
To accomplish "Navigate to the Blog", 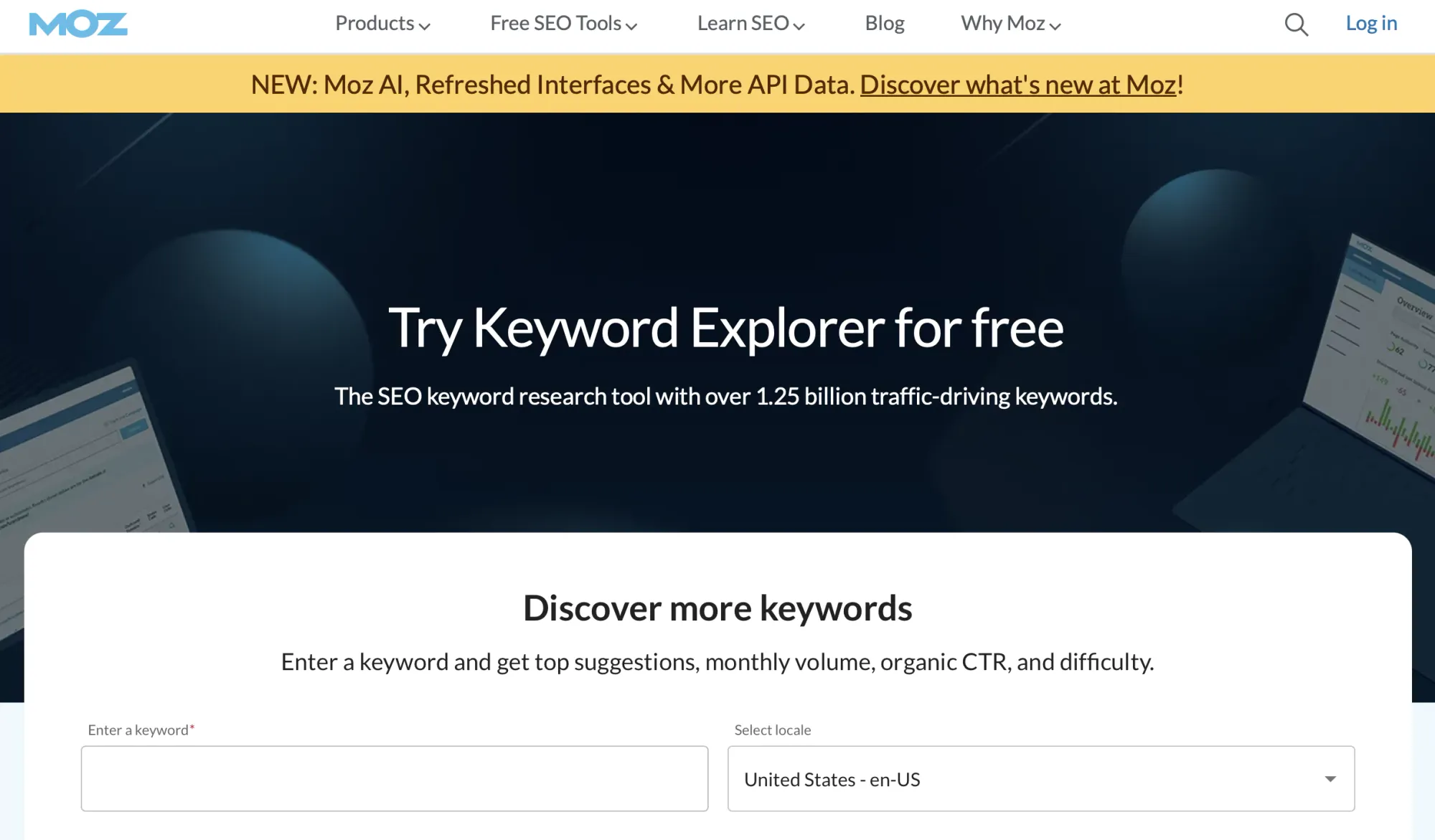I will (x=884, y=23).
